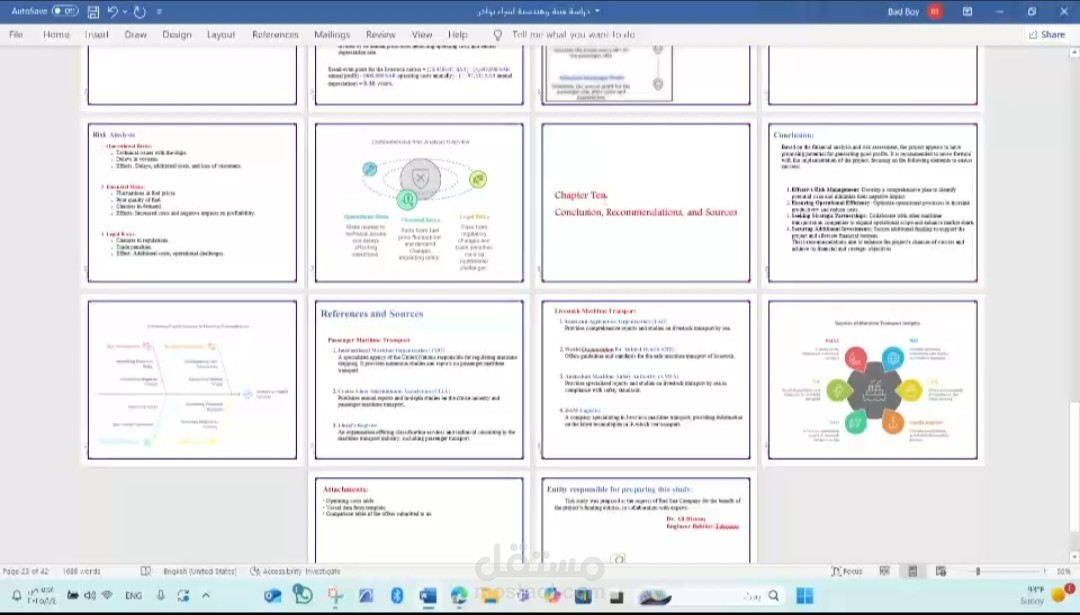Click the vertical scrollbar down arrow
The image size is (1080, 615).
1074,556
